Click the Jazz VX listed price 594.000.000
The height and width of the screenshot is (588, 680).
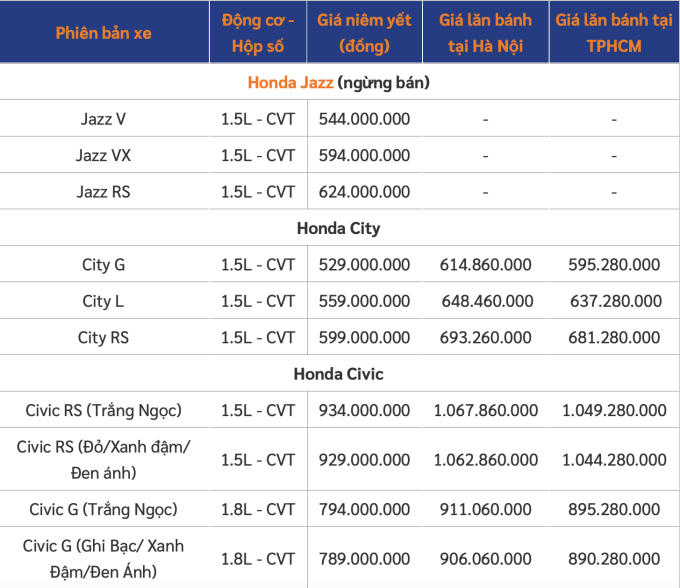click(x=364, y=155)
